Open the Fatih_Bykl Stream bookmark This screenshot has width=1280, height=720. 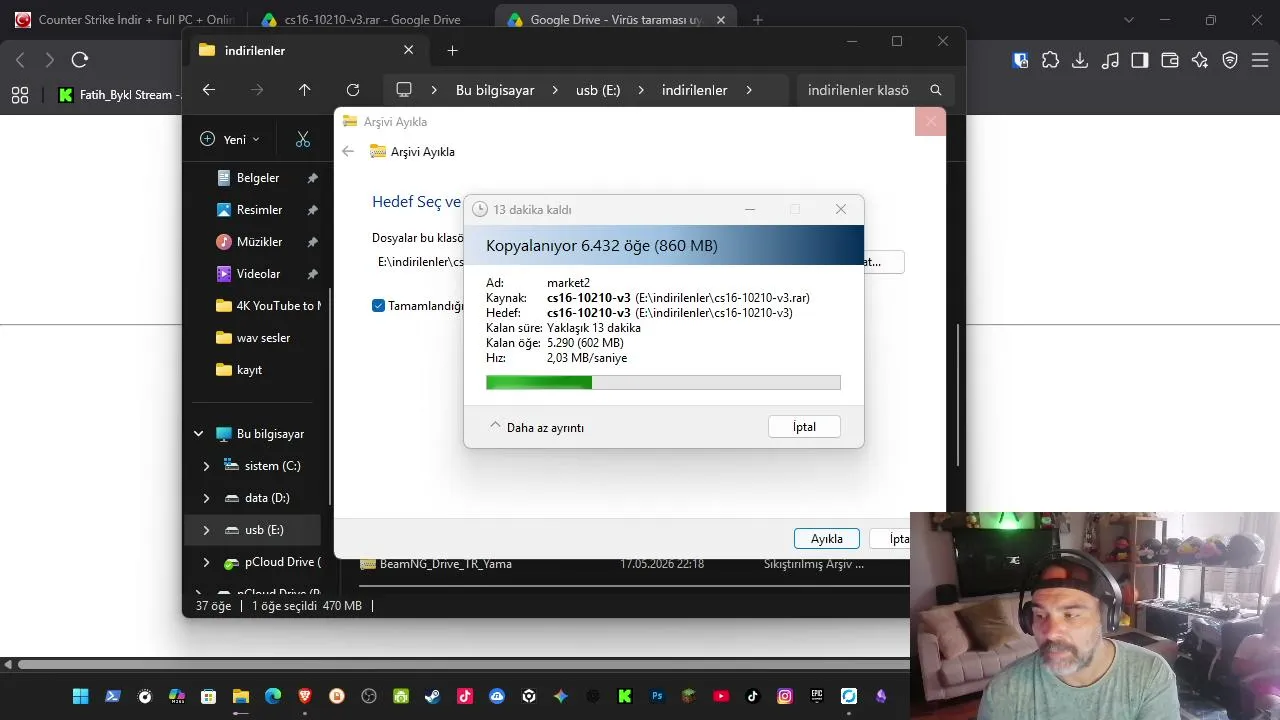point(119,95)
